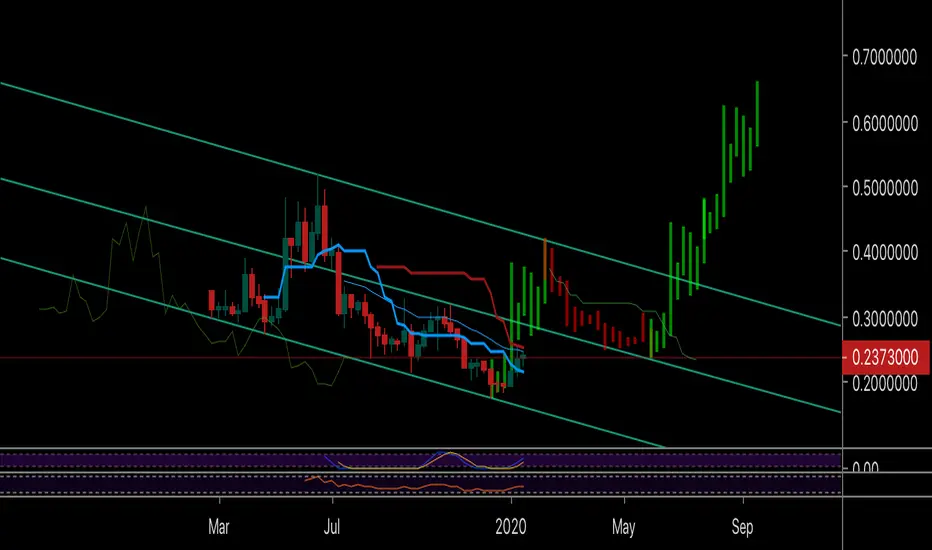The width and height of the screenshot is (932, 550).
Task: Click the Mar label on time axis
Action: pos(219,527)
